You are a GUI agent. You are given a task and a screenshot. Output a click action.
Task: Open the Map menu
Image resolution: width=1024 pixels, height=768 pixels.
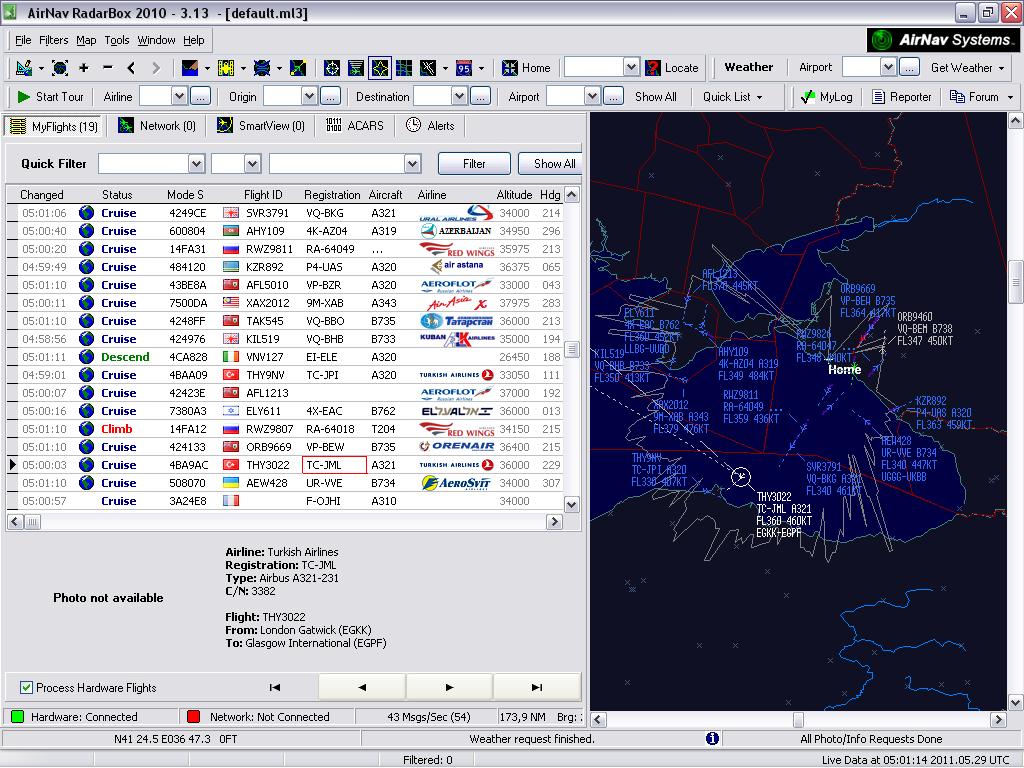pos(86,40)
